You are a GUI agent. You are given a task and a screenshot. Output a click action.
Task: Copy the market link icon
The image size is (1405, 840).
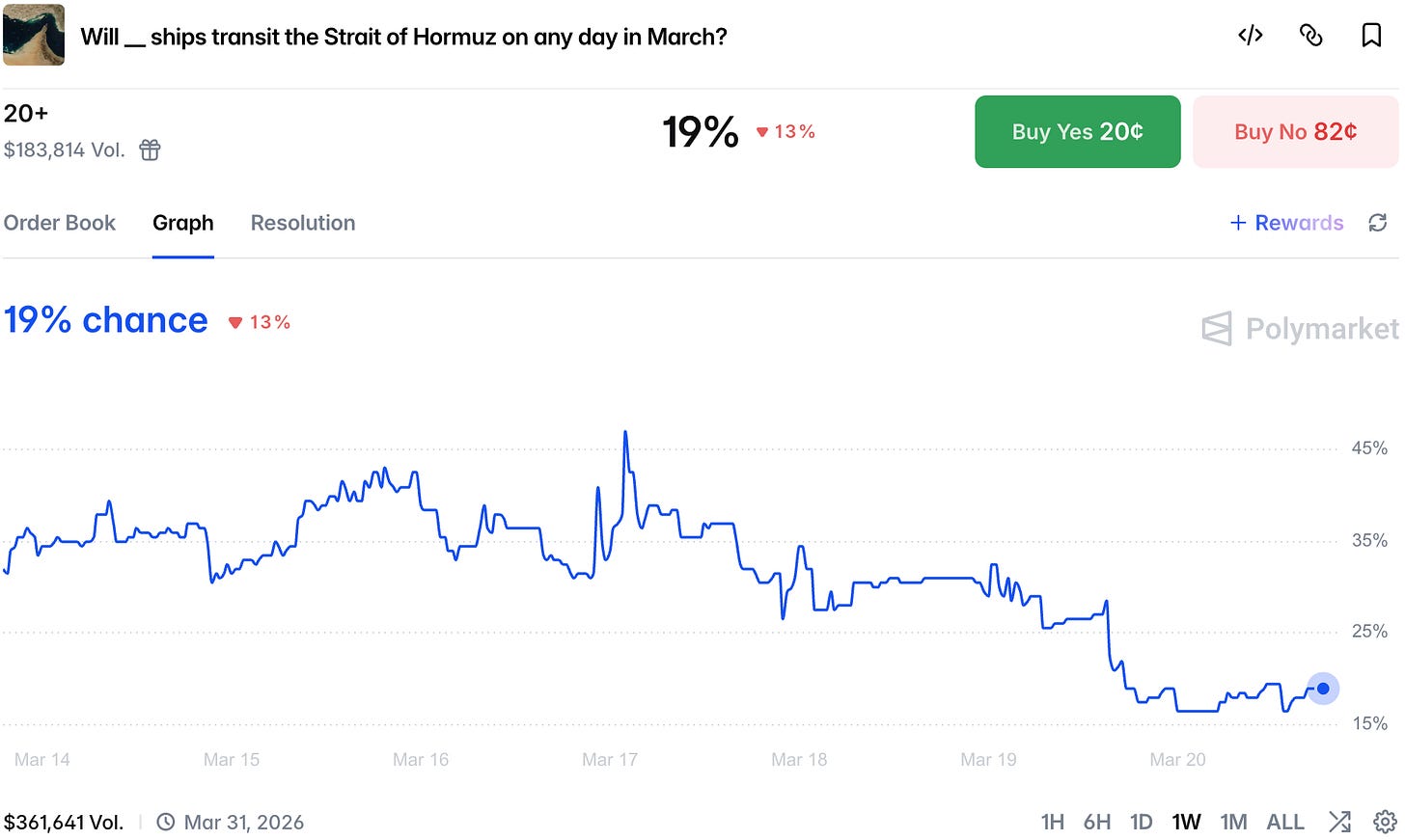1310,36
